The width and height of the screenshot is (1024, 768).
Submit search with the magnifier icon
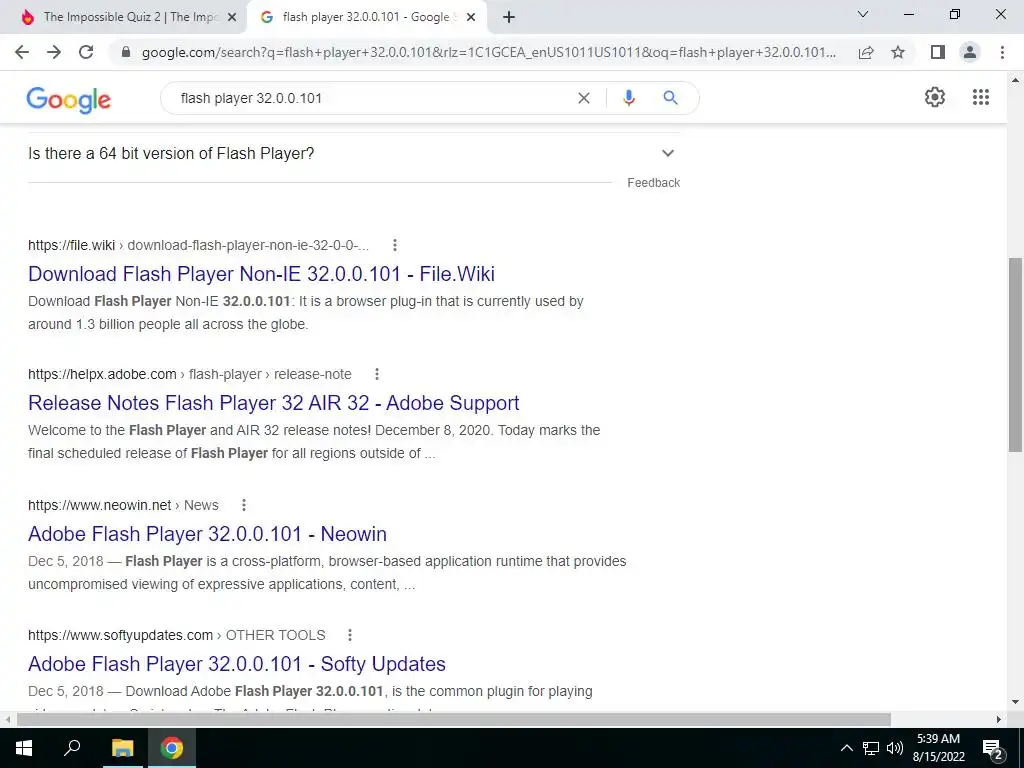click(x=670, y=98)
